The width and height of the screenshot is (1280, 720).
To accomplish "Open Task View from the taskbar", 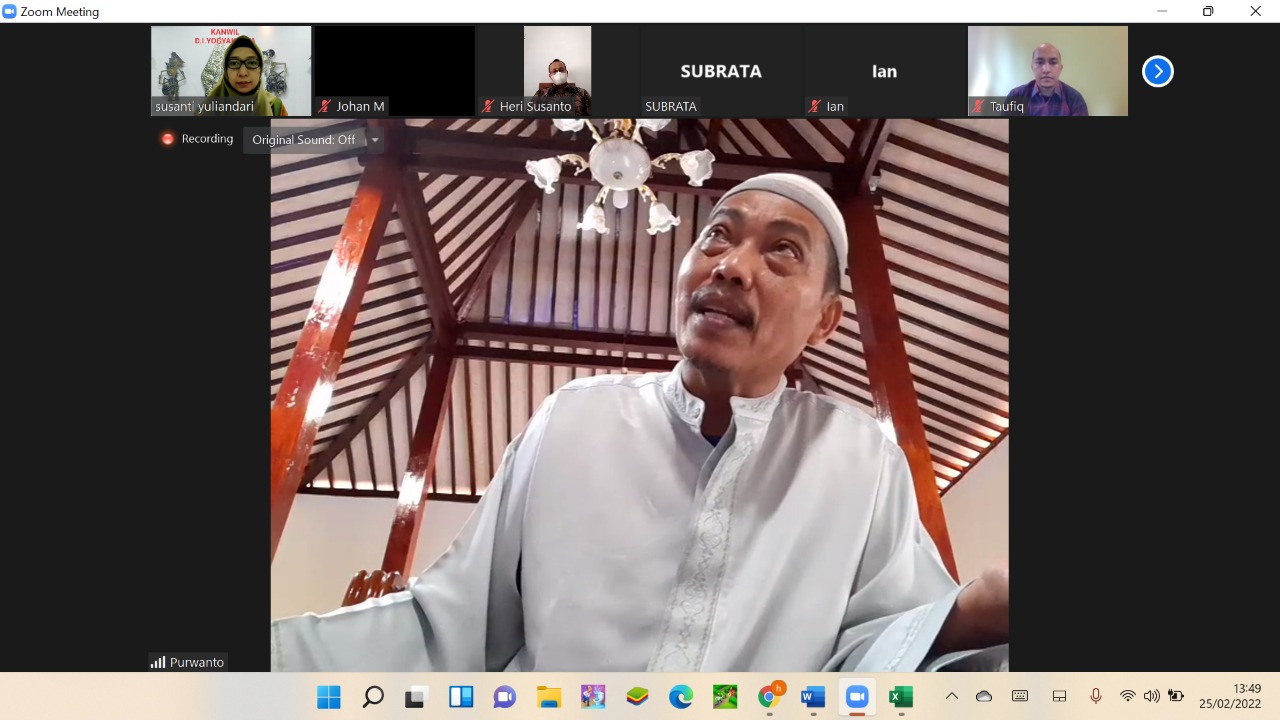I will pos(416,697).
